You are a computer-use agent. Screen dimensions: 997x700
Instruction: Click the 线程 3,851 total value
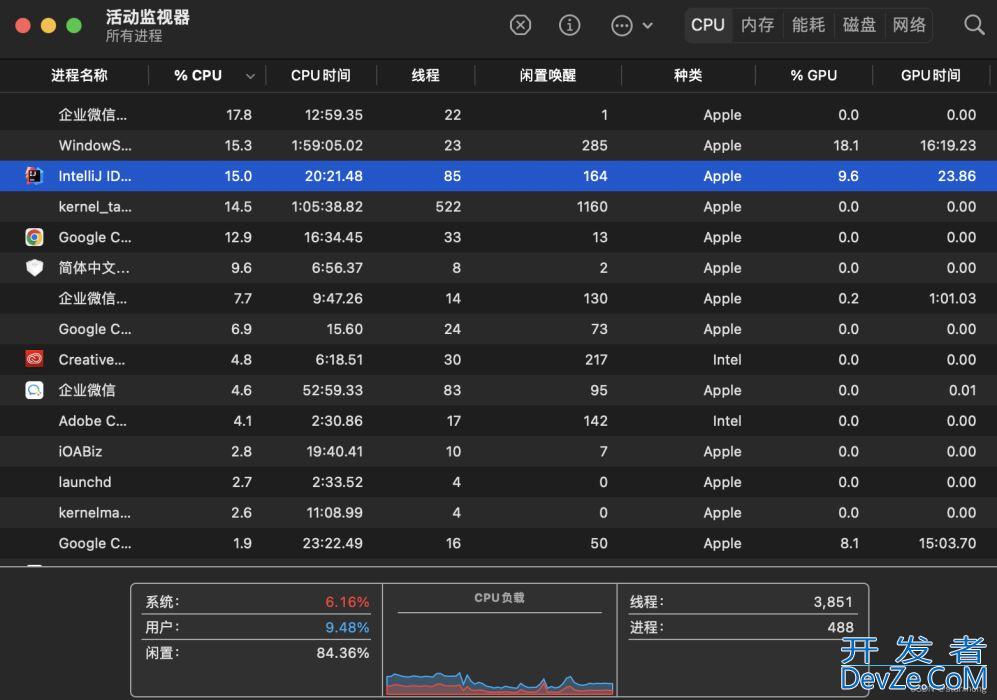[x=833, y=601]
